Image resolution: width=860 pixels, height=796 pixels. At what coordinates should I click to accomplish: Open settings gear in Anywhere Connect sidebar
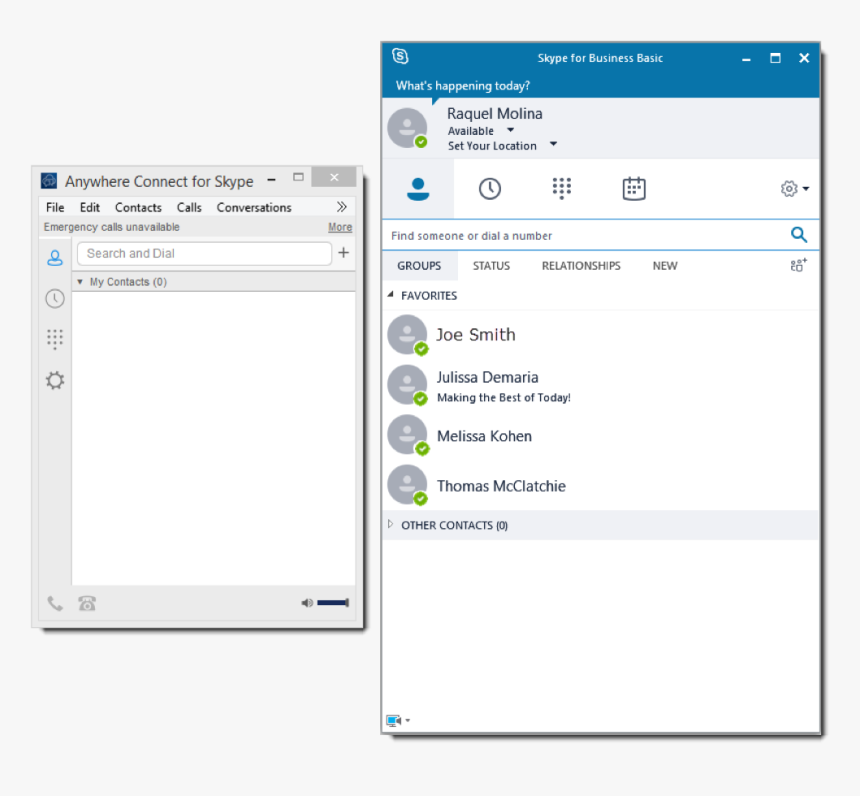pyautogui.click(x=55, y=380)
